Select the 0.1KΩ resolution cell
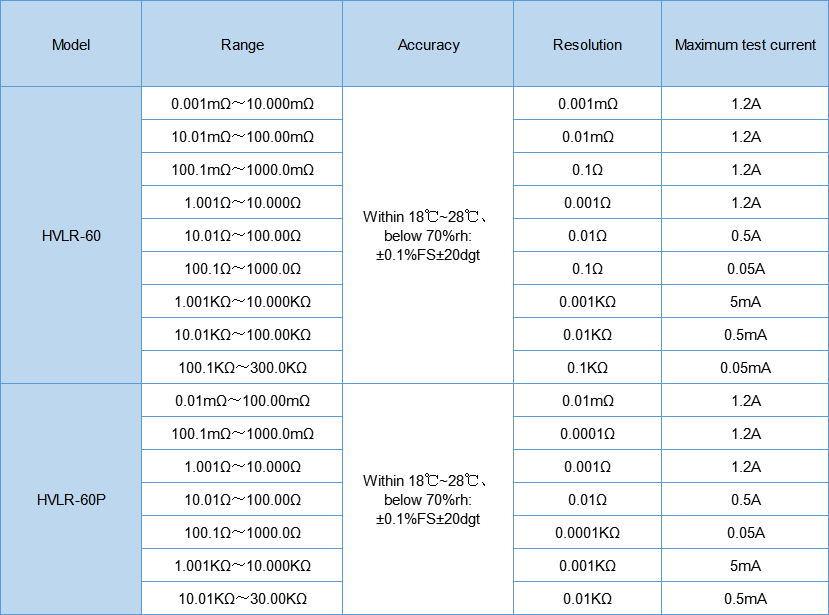 pos(587,368)
